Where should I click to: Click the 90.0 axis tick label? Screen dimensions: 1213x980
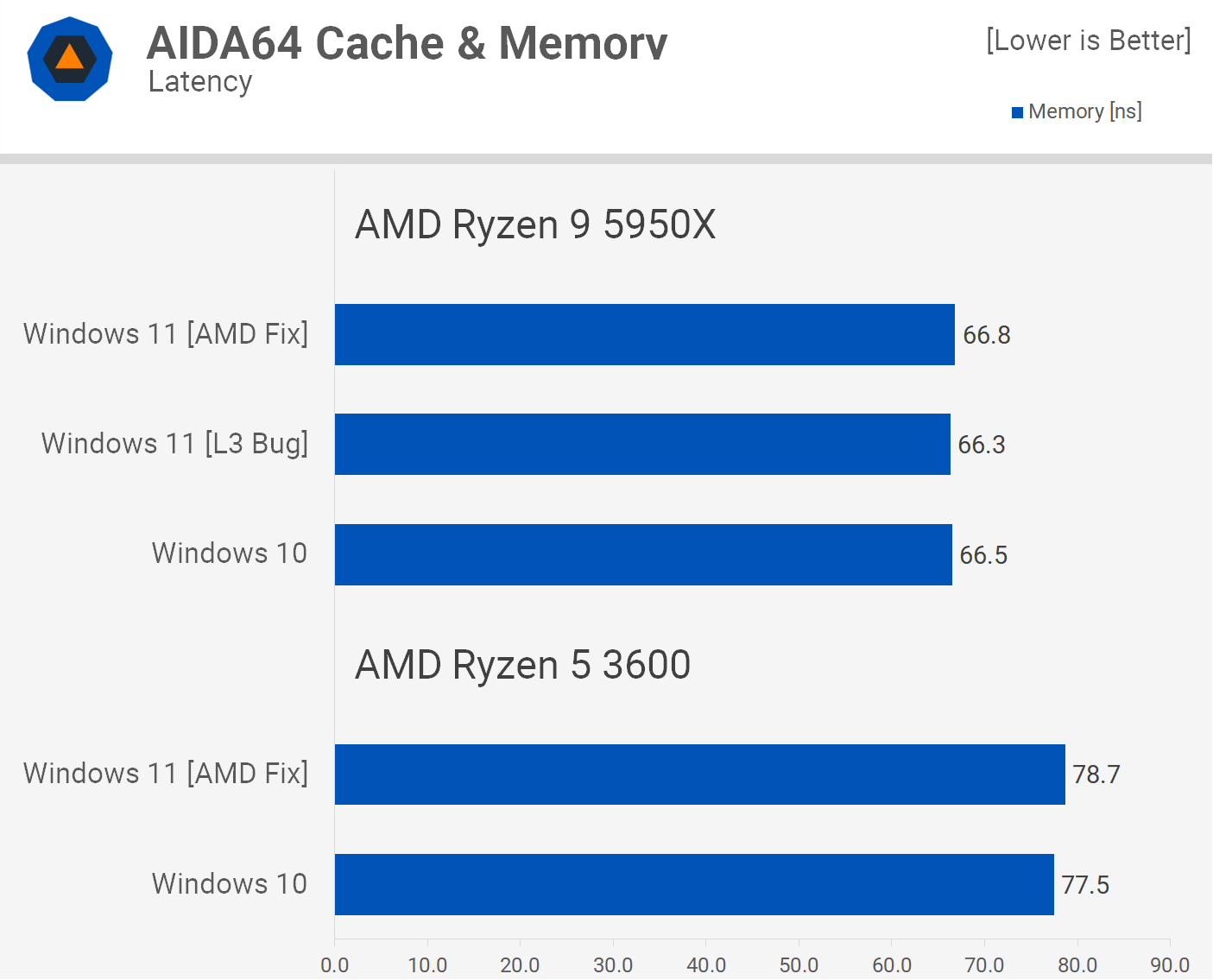pos(1170,964)
